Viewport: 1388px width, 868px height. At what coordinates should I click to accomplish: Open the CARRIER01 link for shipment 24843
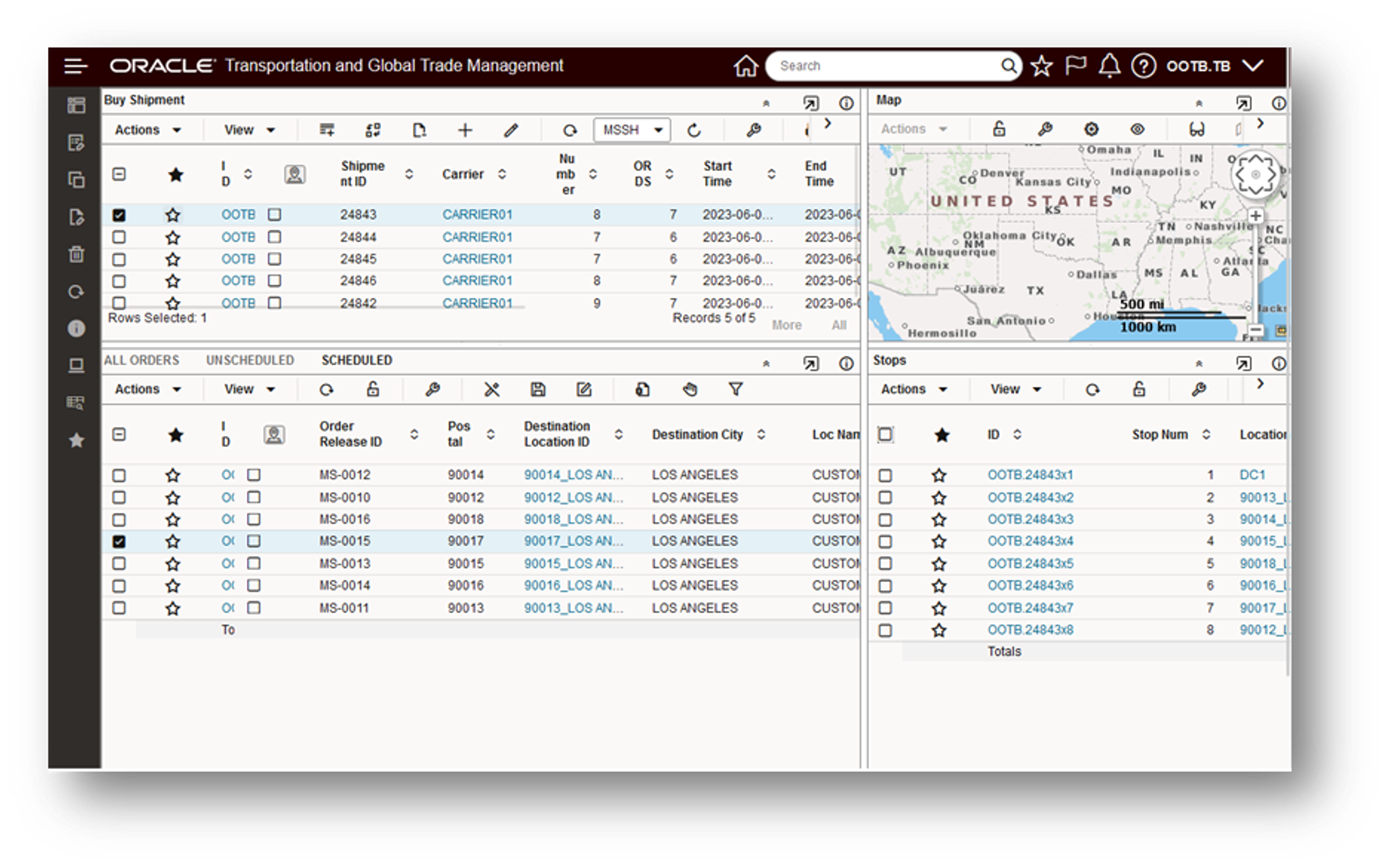[477, 214]
